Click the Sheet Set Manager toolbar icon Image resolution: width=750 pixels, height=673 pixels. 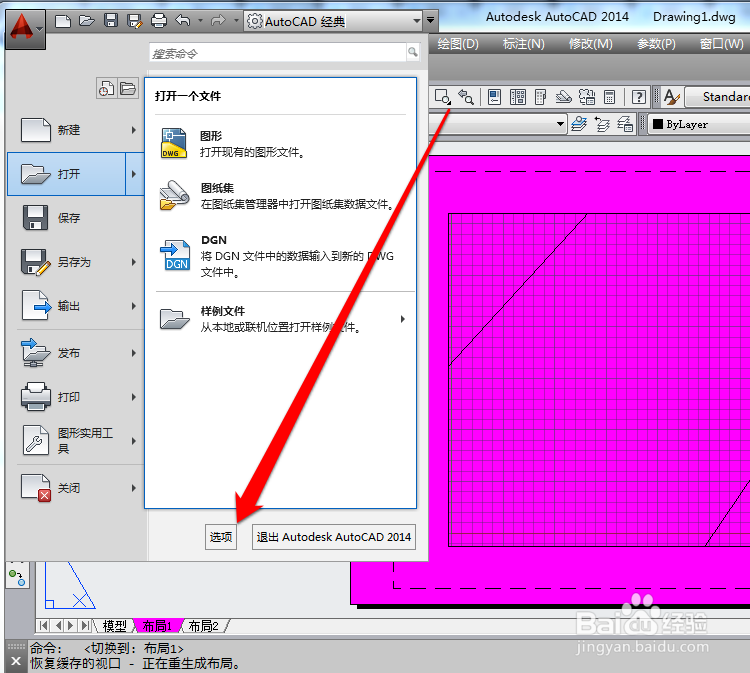coord(563,97)
